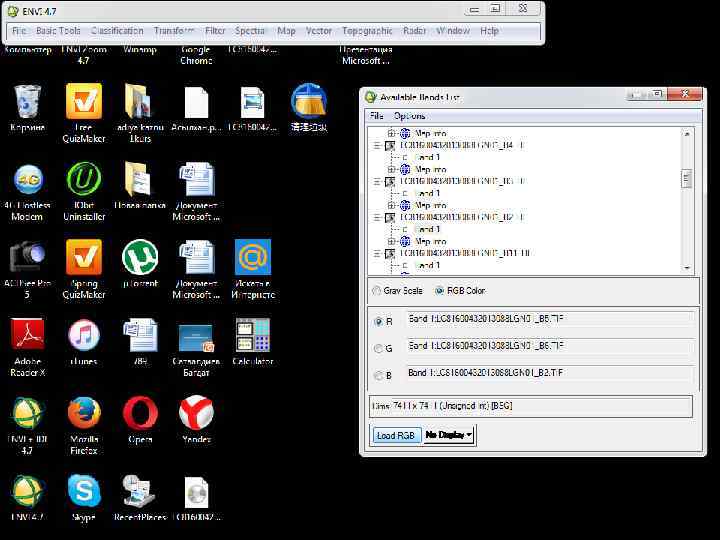720x540 pixels.
Task: Select the Новая папка folder icon
Action: click(140, 179)
